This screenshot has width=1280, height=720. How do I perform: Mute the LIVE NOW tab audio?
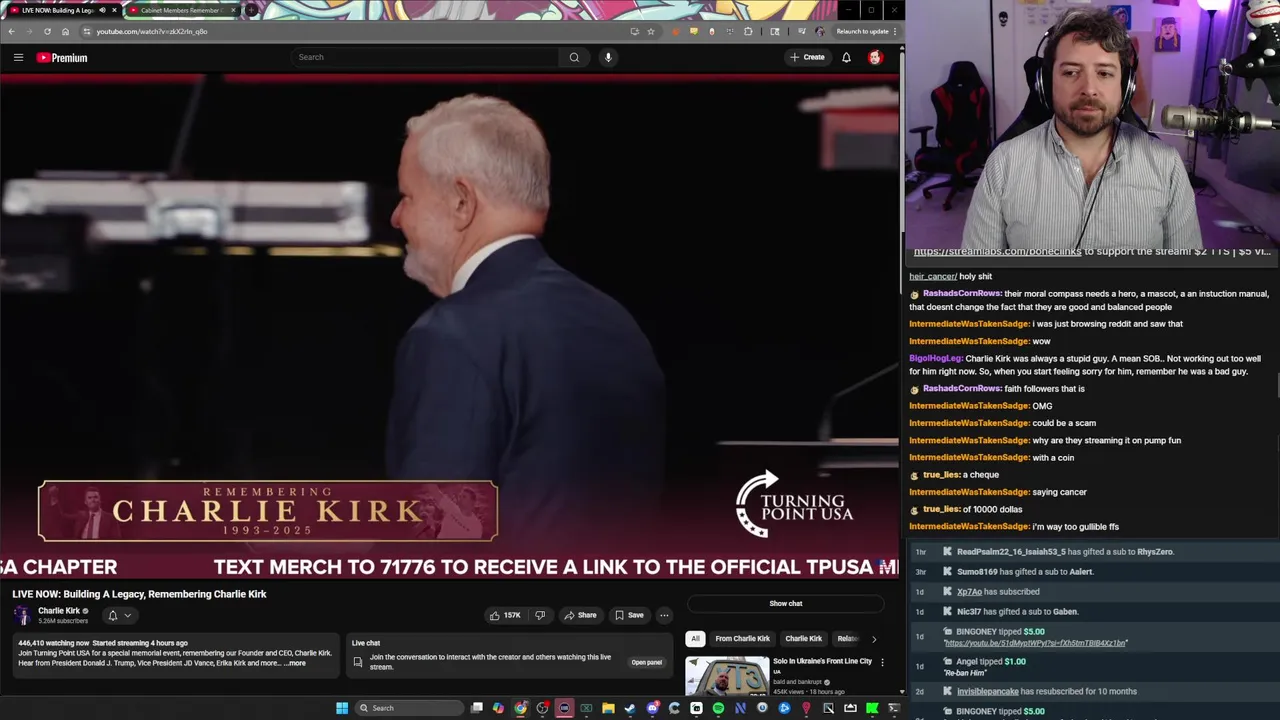(102, 10)
